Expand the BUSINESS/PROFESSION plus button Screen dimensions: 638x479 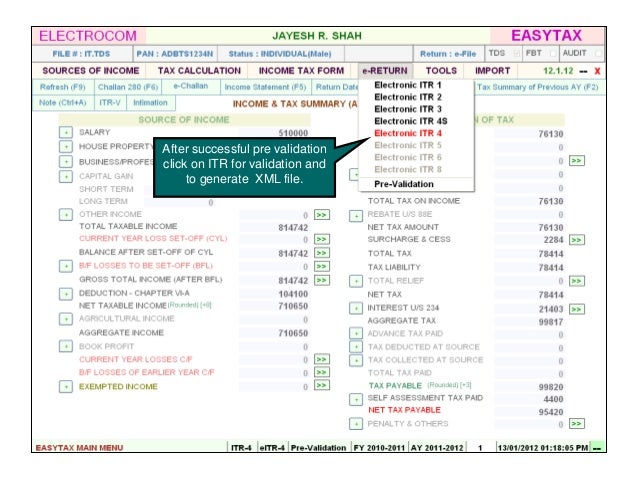tap(66, 162)
